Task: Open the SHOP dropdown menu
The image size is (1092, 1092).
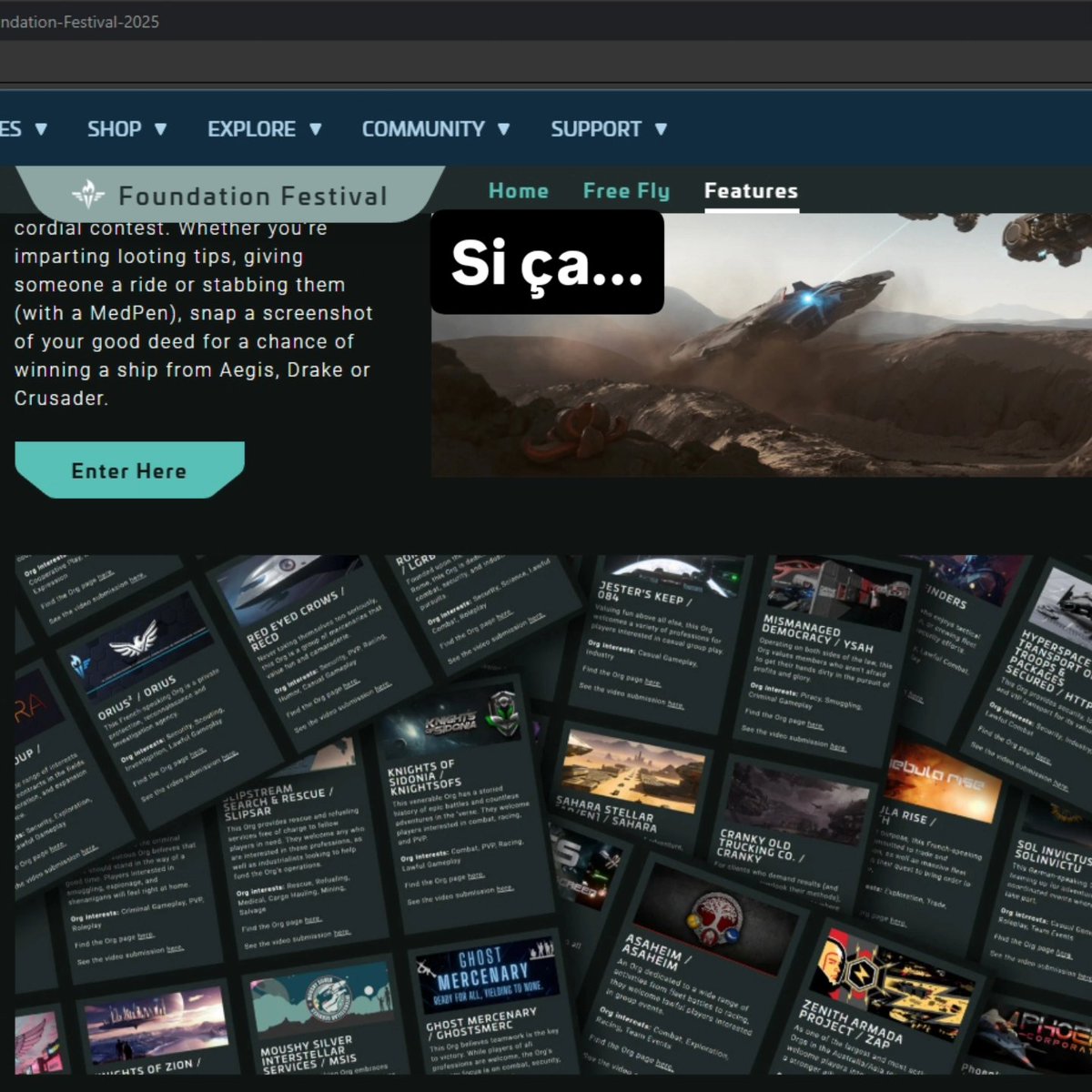Action: pos(126,129)
